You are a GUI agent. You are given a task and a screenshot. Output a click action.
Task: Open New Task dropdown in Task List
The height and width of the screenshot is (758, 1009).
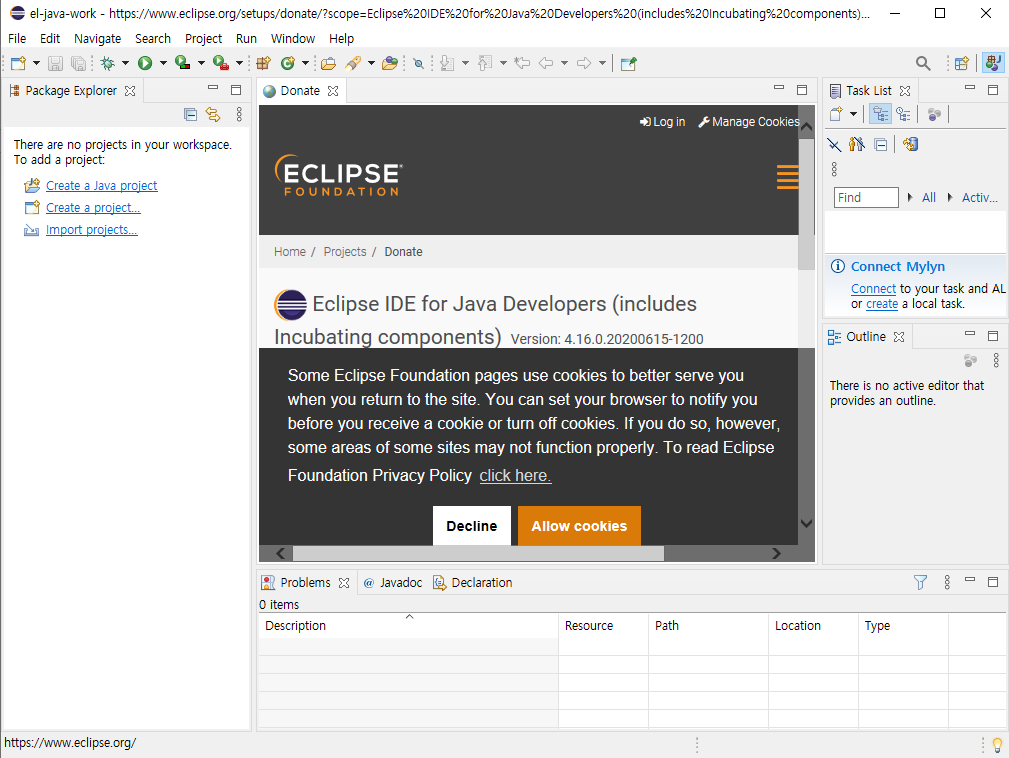coord(853,115)
